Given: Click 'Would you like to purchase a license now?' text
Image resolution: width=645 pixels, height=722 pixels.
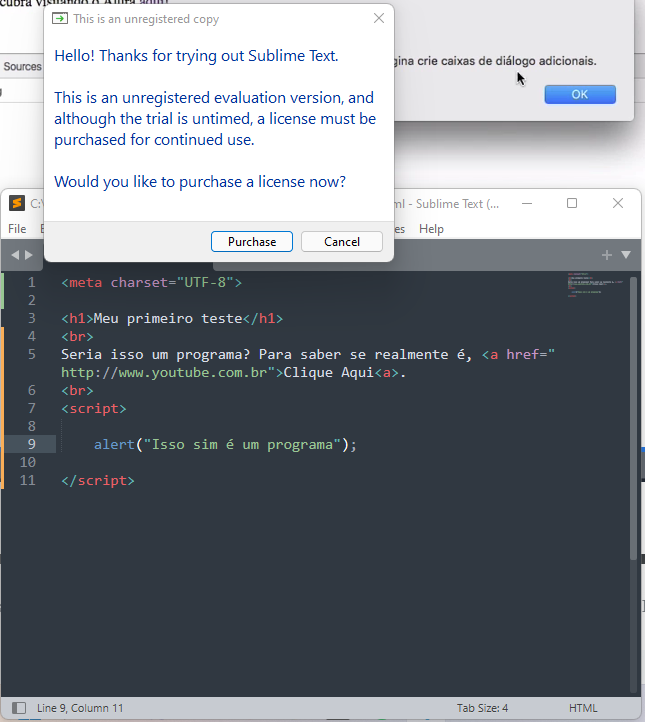Looking at the screenshot, I should [x=200, y=182].
